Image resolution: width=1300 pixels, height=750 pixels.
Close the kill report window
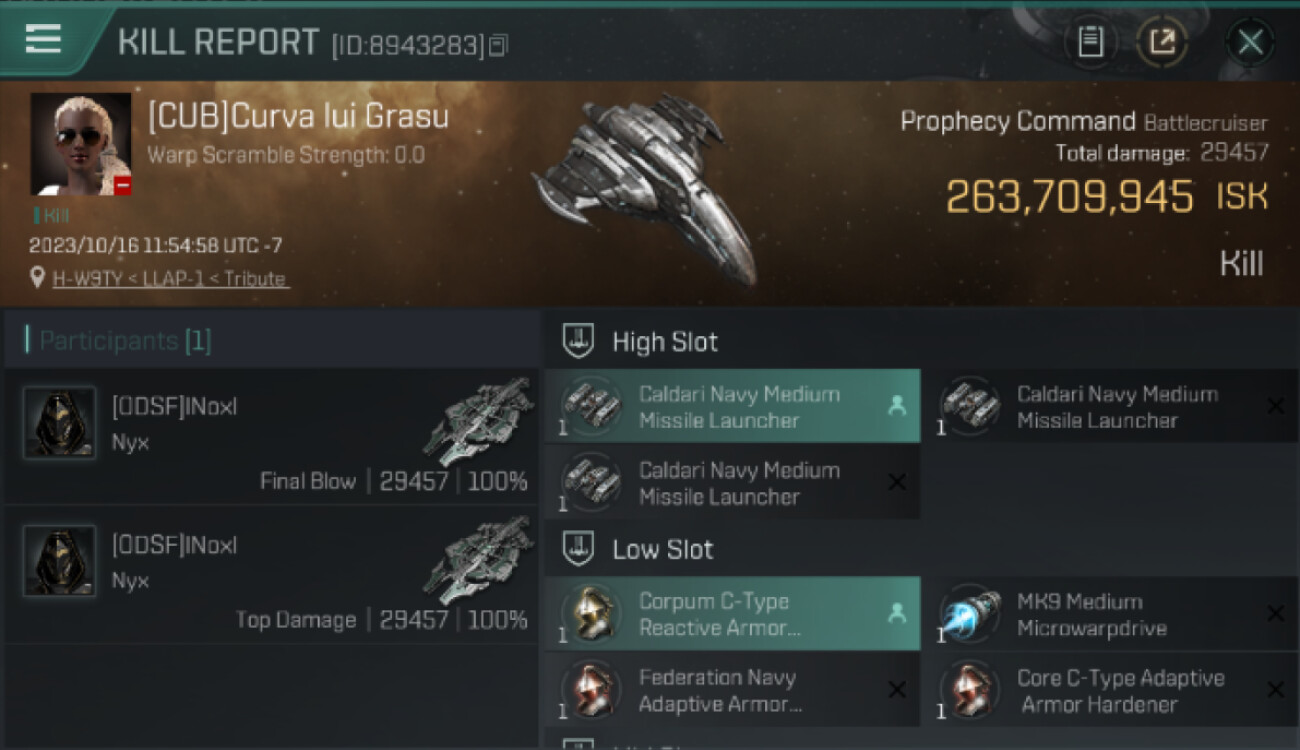pyautogui.click(x=1250, y=42)
